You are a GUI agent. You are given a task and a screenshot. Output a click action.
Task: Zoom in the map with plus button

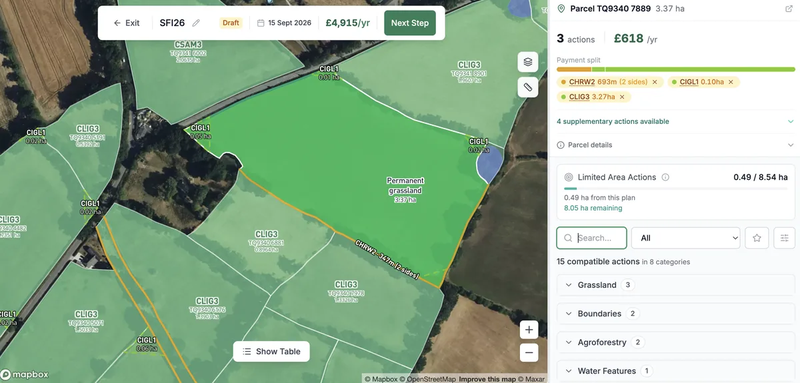[x=529, y=330]
